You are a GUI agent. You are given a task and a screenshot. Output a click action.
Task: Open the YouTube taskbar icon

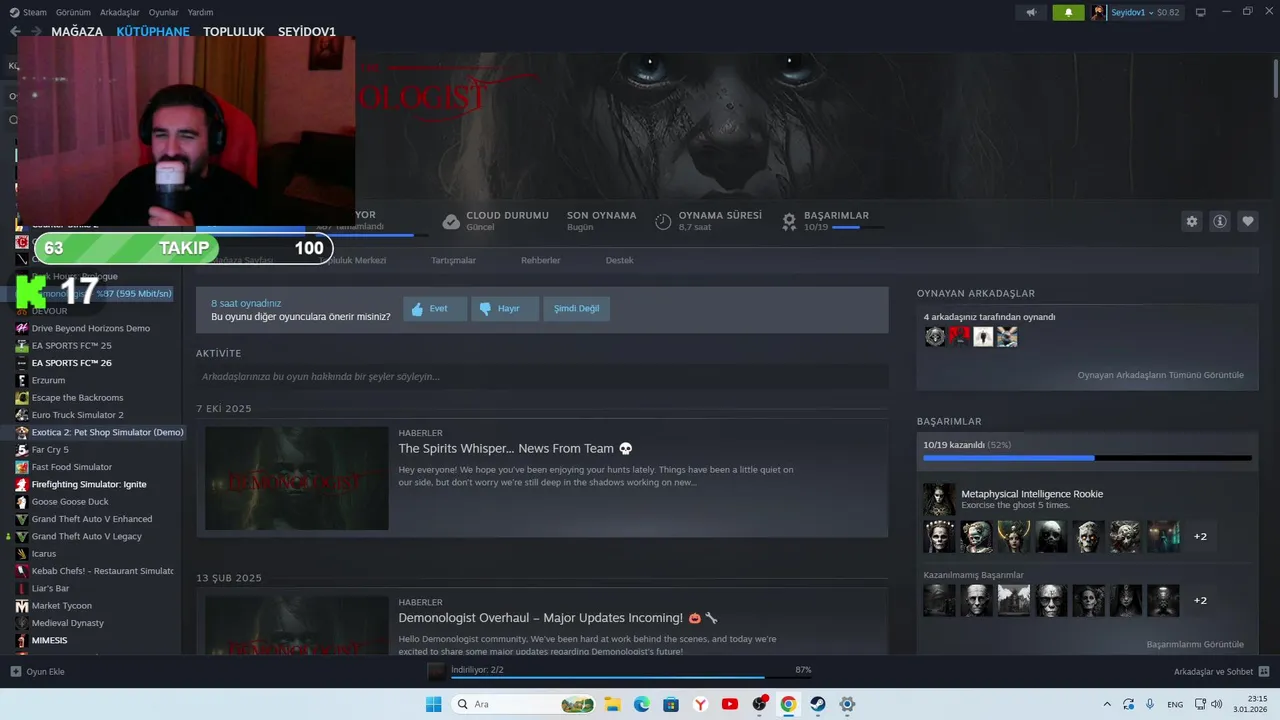pos(729,704)
